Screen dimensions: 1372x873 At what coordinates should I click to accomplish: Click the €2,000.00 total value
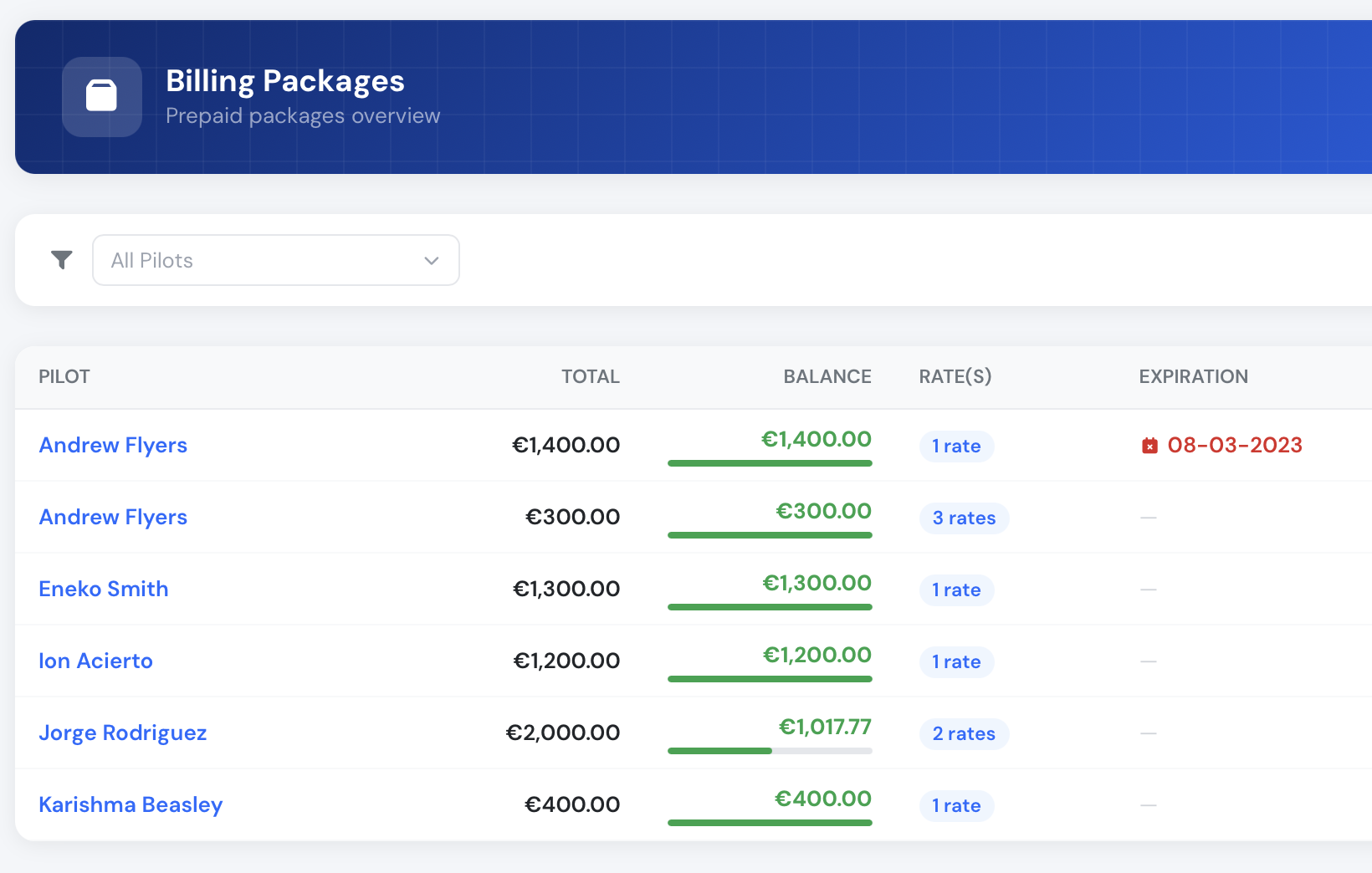(x=563, y=733)
